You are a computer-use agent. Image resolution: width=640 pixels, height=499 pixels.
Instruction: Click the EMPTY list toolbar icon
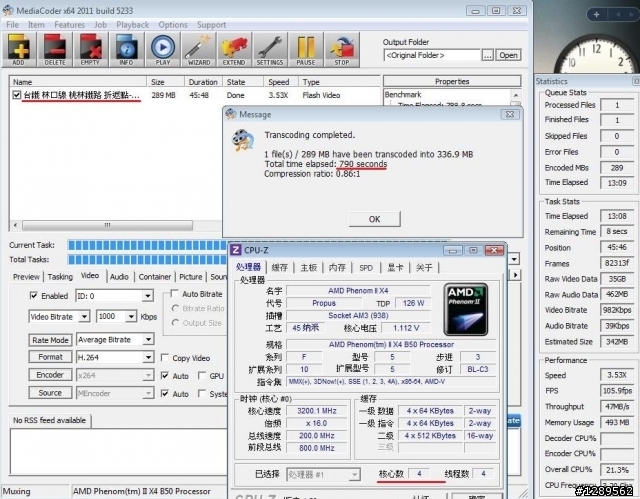point(90,49)
